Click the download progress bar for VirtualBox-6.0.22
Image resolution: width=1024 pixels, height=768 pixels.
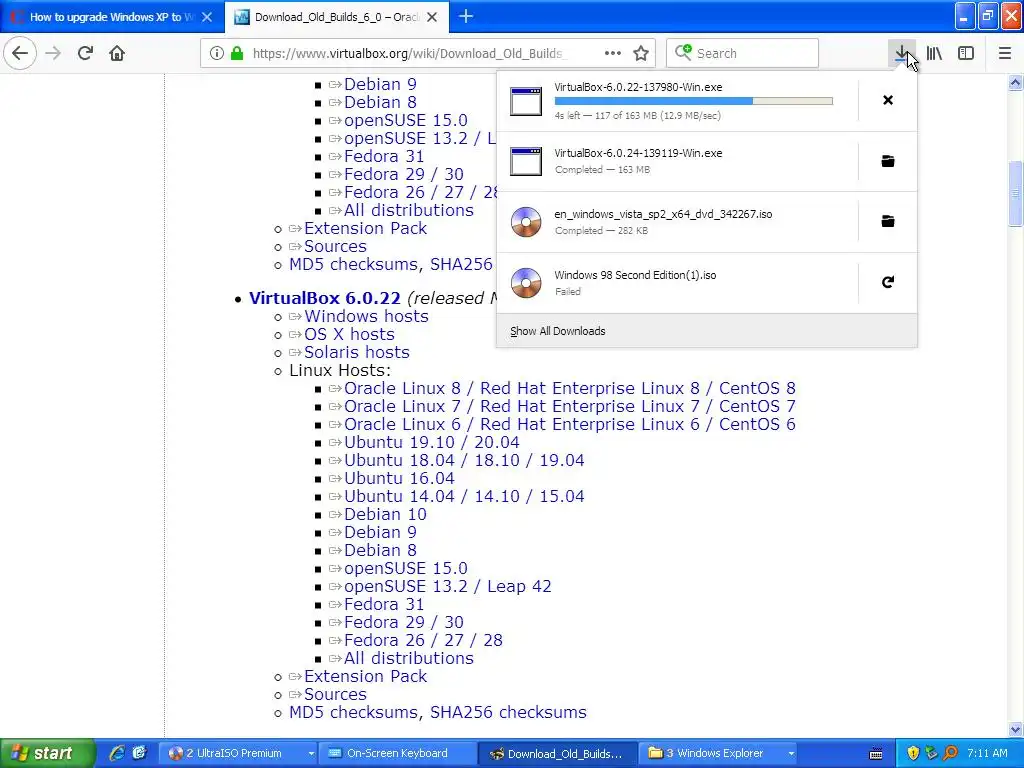pyautogui.click(x=694, y=101)
